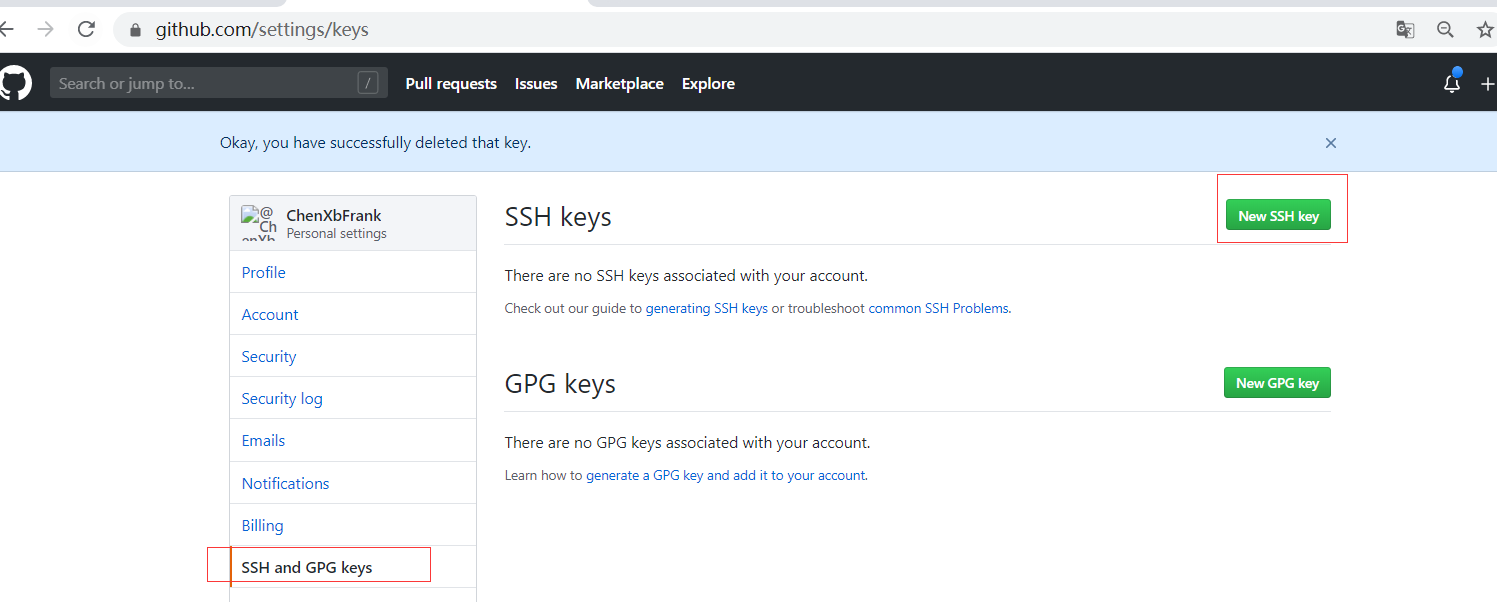
Task: Open the common SSH Problems link
Action: coord(938,308)
